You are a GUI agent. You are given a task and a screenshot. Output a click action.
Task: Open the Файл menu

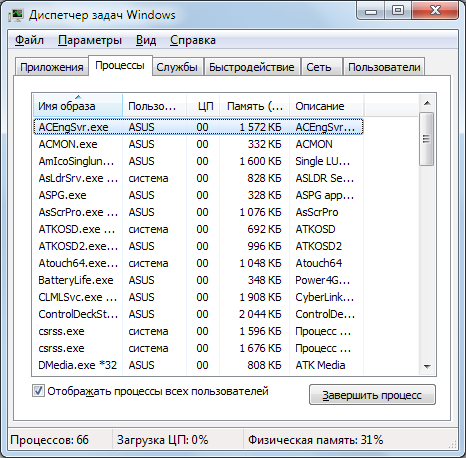point(29,40)
